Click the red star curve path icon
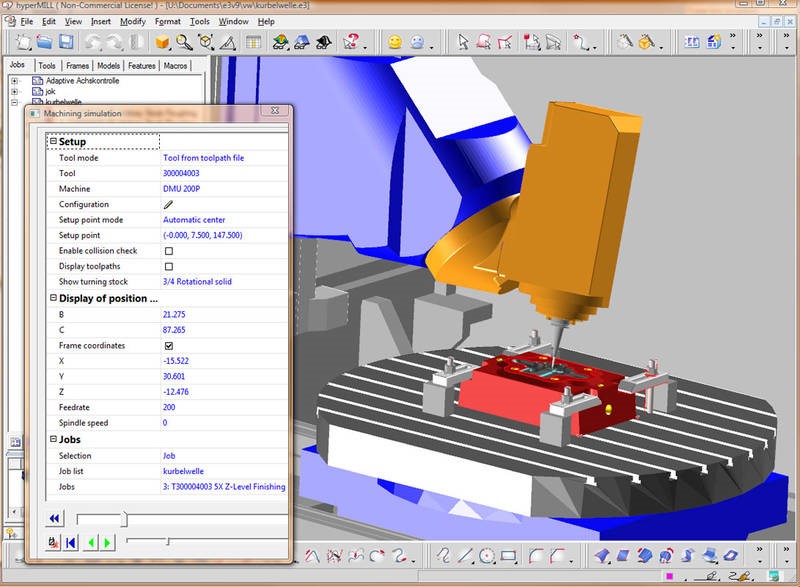800x587 pixels. [x=580, y=42]
